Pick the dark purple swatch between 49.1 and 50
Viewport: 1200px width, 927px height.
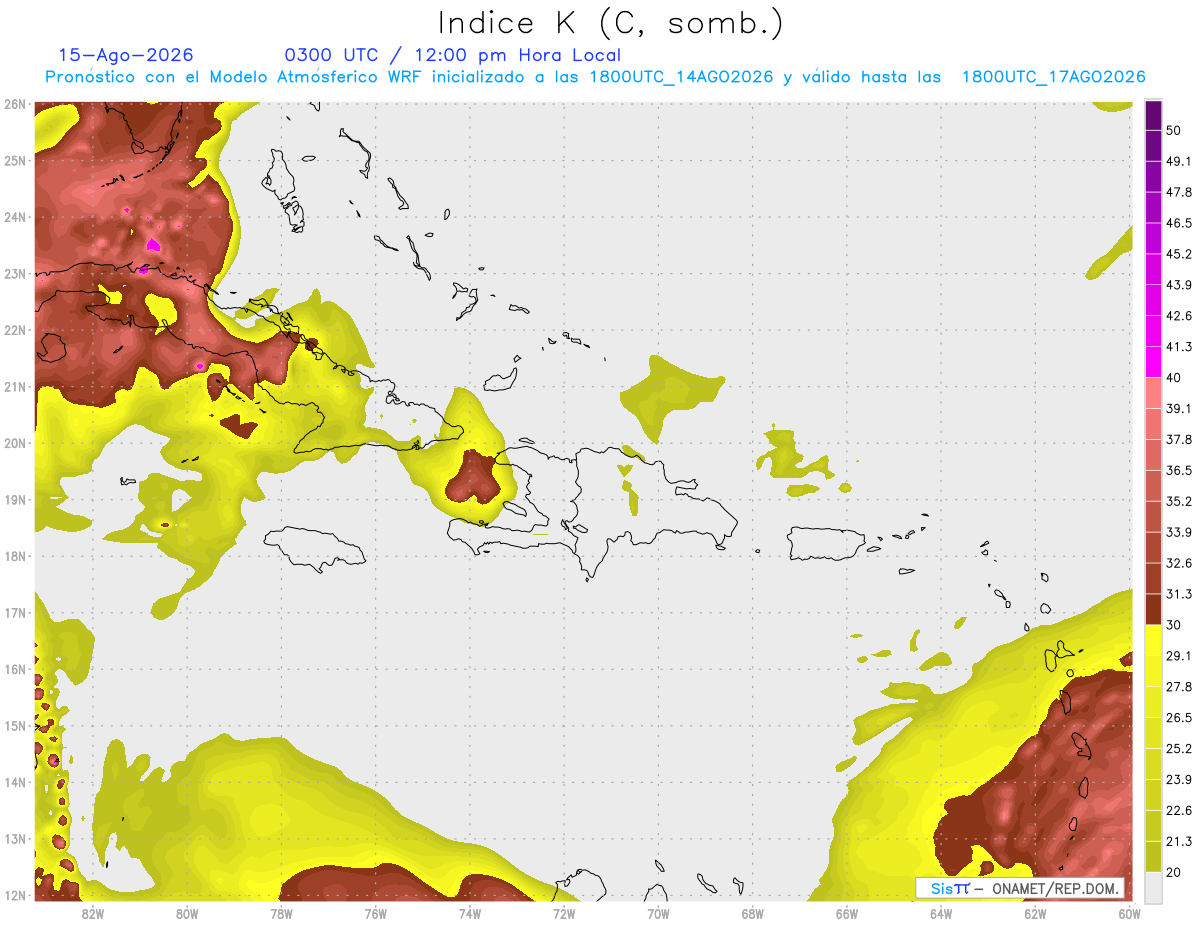[1153, 146]
